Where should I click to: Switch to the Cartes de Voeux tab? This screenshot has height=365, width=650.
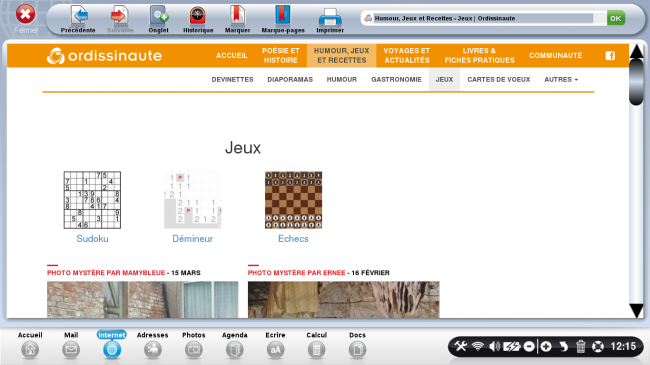tap(499, 79)
